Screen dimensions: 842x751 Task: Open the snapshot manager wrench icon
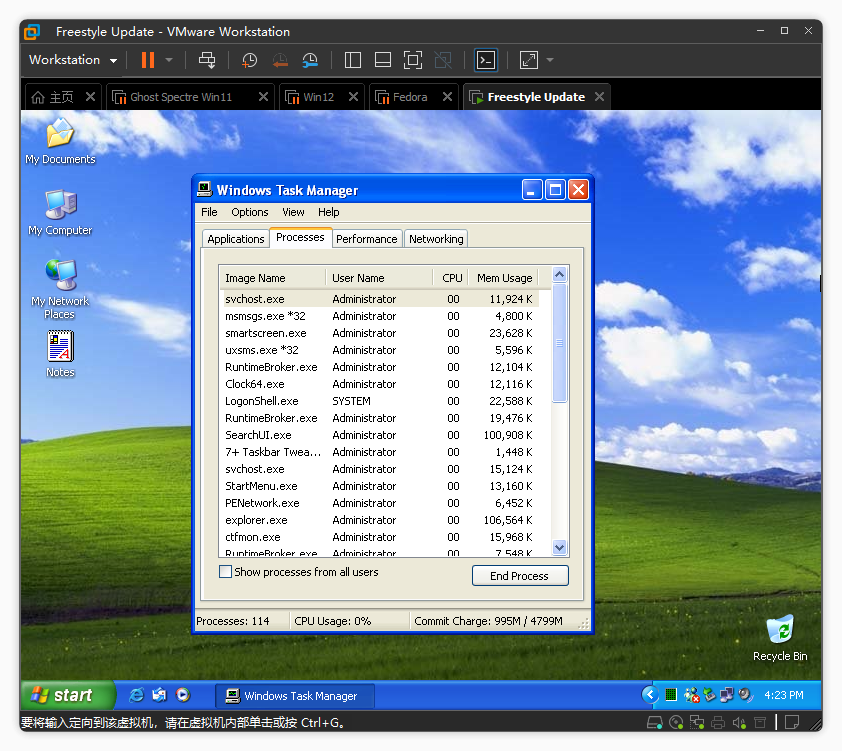click(310, 60)
